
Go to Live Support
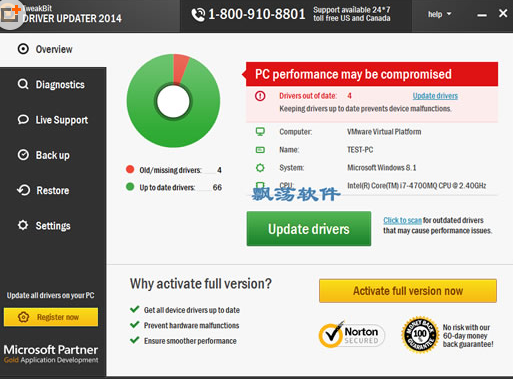pos(53,120)
